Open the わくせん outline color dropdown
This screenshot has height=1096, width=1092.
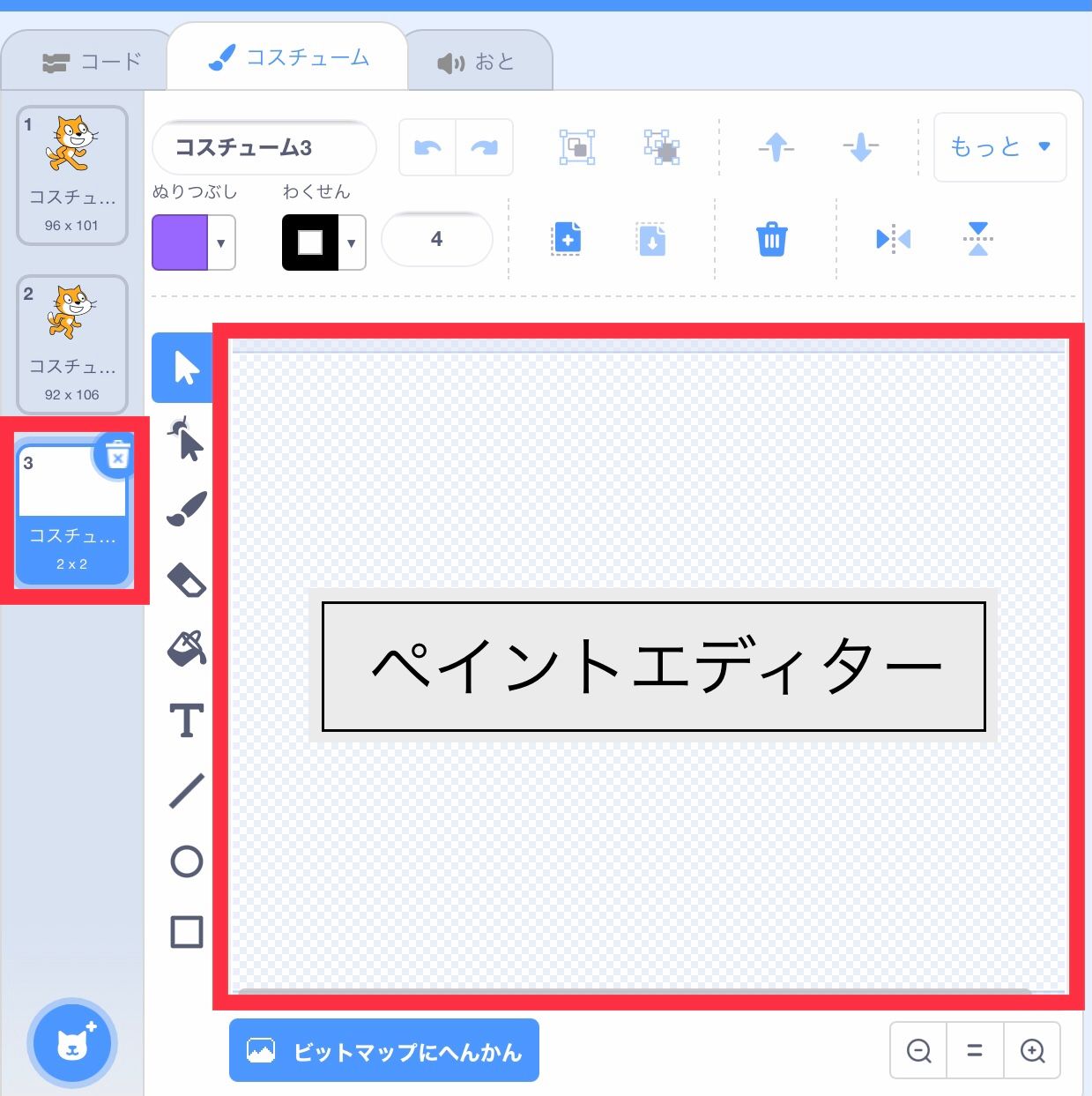point(353,242)
